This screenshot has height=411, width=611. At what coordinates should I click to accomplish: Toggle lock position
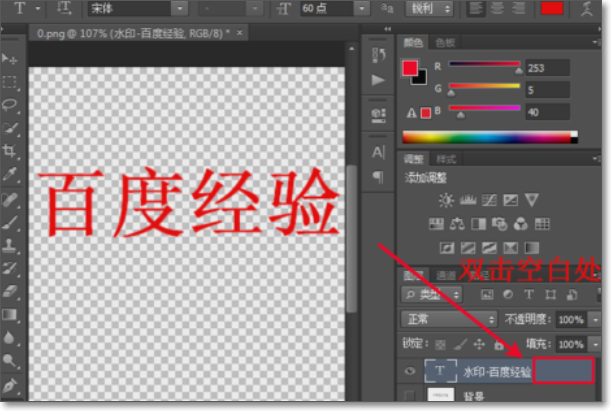479,344
